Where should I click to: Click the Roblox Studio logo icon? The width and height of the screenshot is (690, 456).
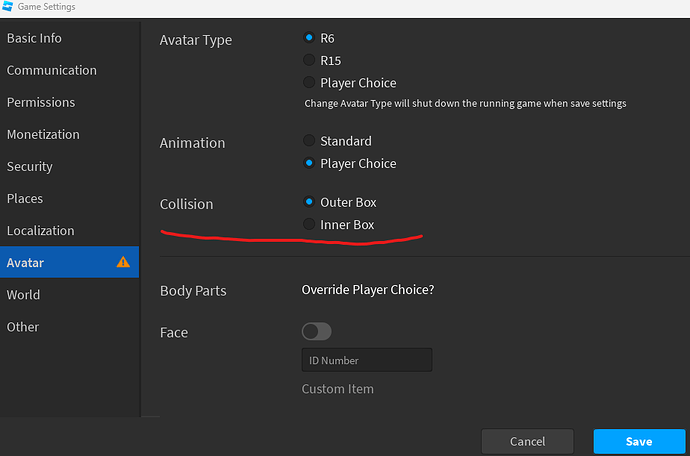(7, 7)
